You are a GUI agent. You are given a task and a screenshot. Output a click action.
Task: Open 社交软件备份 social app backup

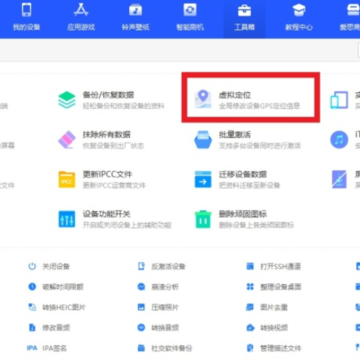point(165,348)
